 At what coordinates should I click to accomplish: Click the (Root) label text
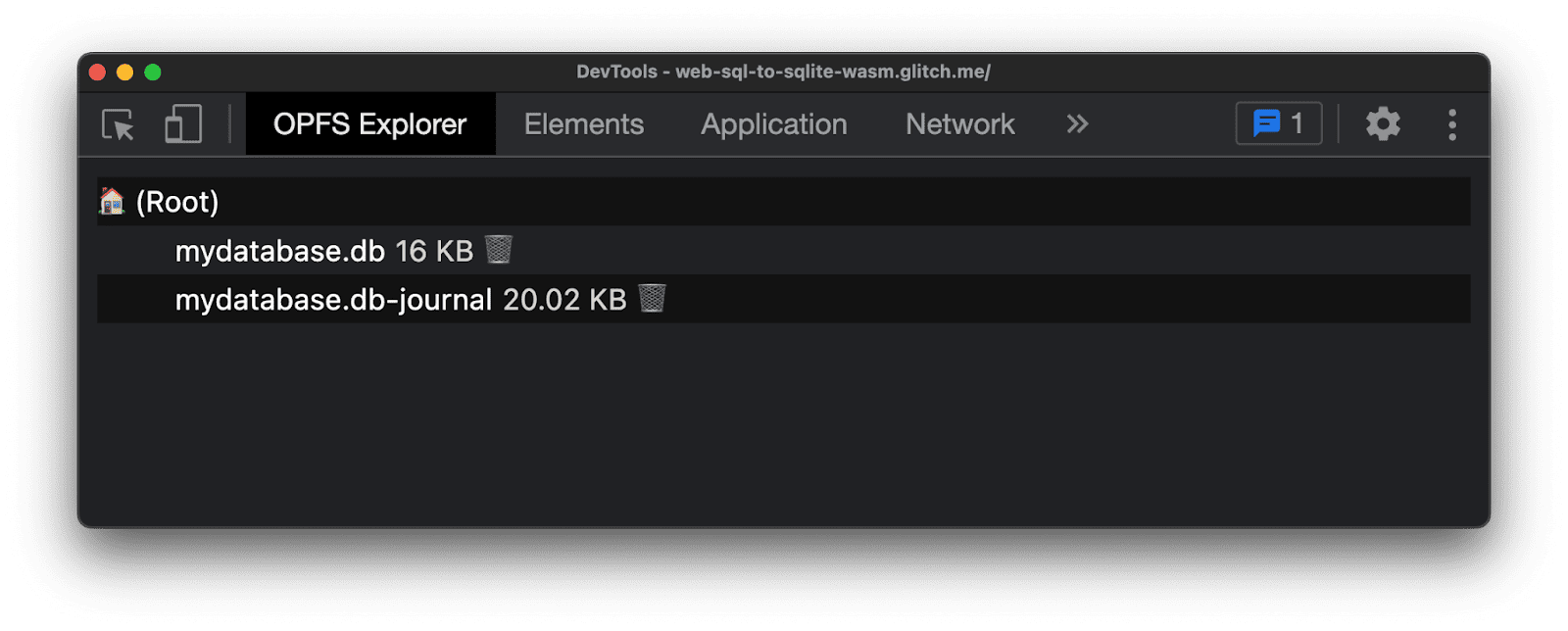(x=177, y=201)
